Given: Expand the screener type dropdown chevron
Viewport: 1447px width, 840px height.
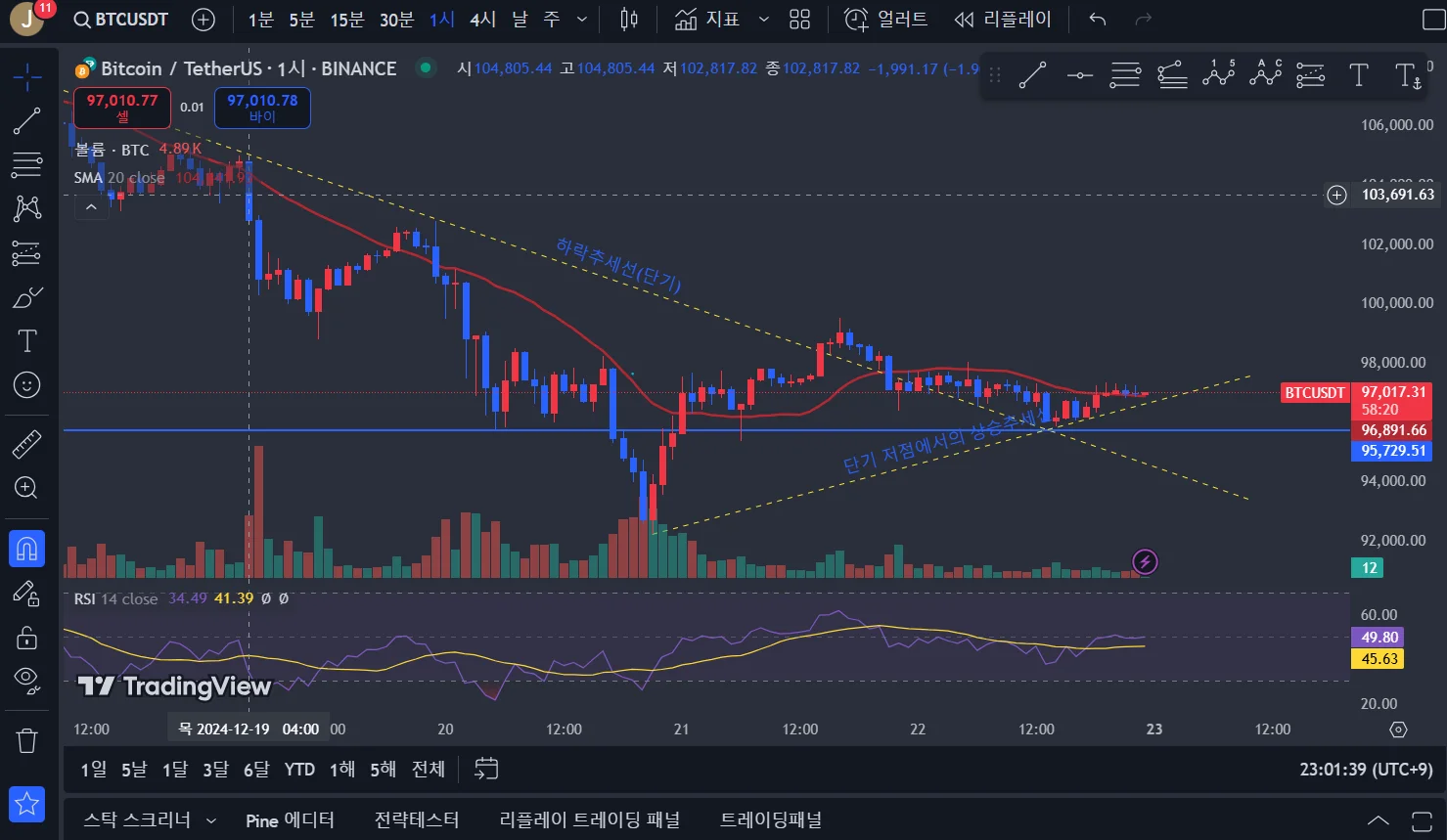Looking at the screenshot, I should 211,820.
